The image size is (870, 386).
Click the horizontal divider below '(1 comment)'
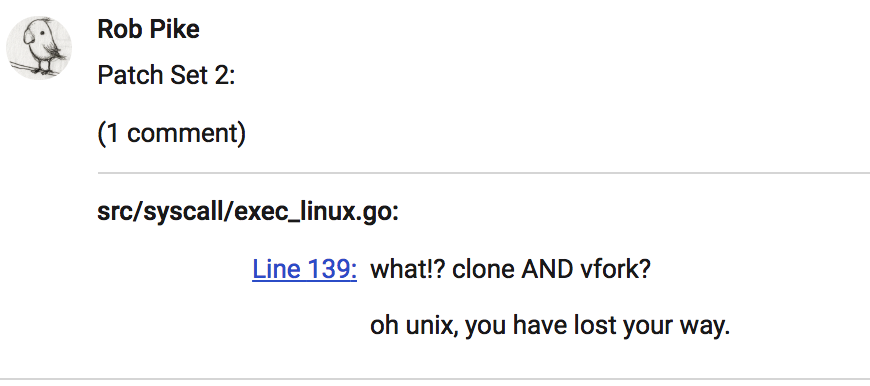484,173
